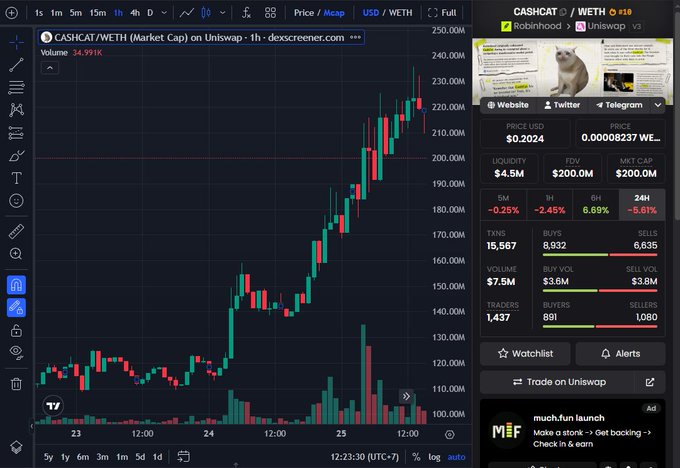Toggle the magnet mode tool

pyautogui.click(x=16, y=285)
